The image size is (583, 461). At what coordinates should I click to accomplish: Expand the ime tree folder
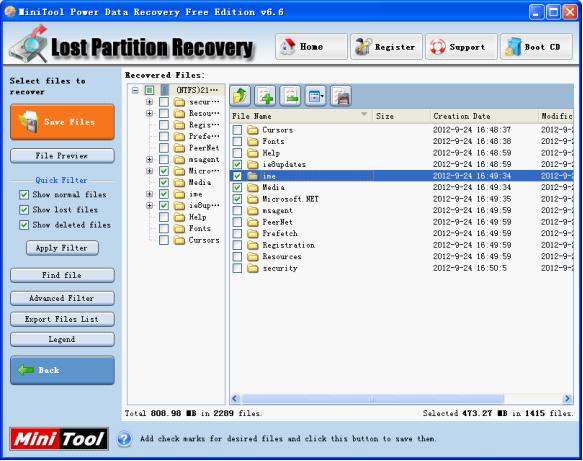tap(149, 194)
